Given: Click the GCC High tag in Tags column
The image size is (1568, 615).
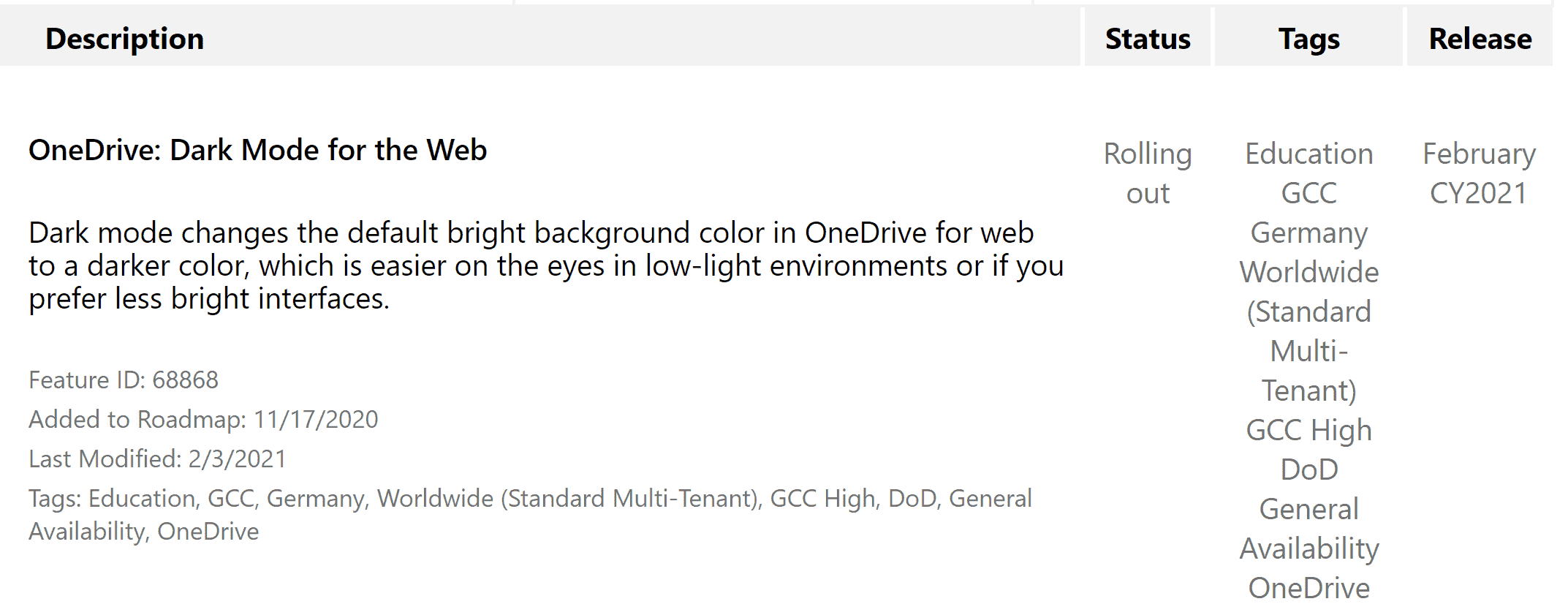Looking at the screenshot, I should (1308, 430).
